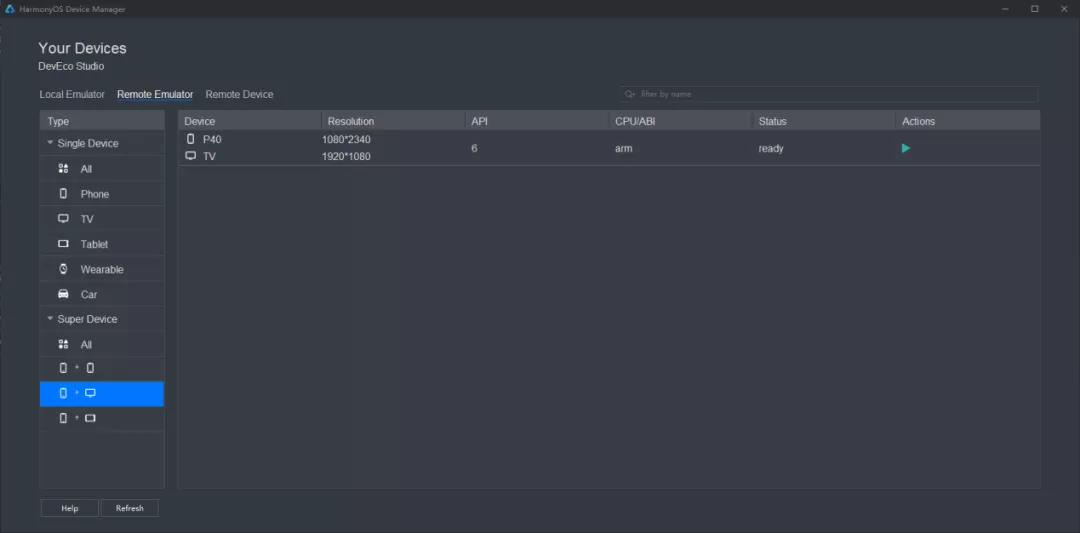Screen dimensions: 1080x533
Task: Click the Refresh button
Action: pyautogui.click(x=129, y=508)
